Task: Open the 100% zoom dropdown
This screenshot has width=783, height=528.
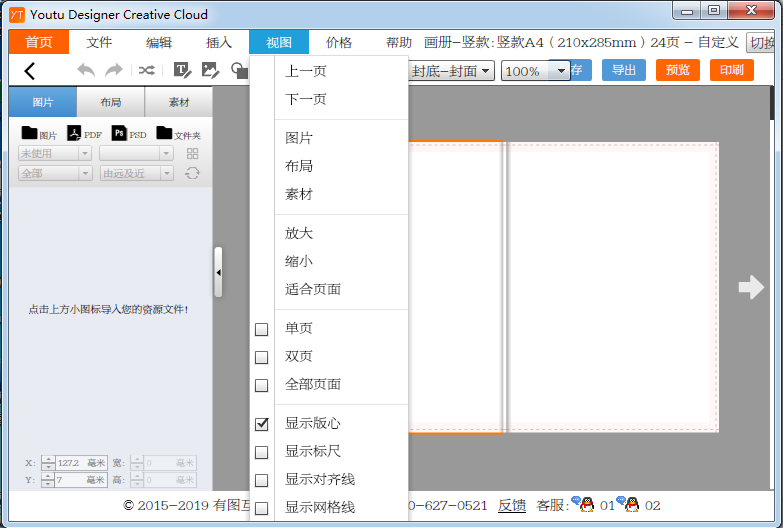Action: (535, 71)
